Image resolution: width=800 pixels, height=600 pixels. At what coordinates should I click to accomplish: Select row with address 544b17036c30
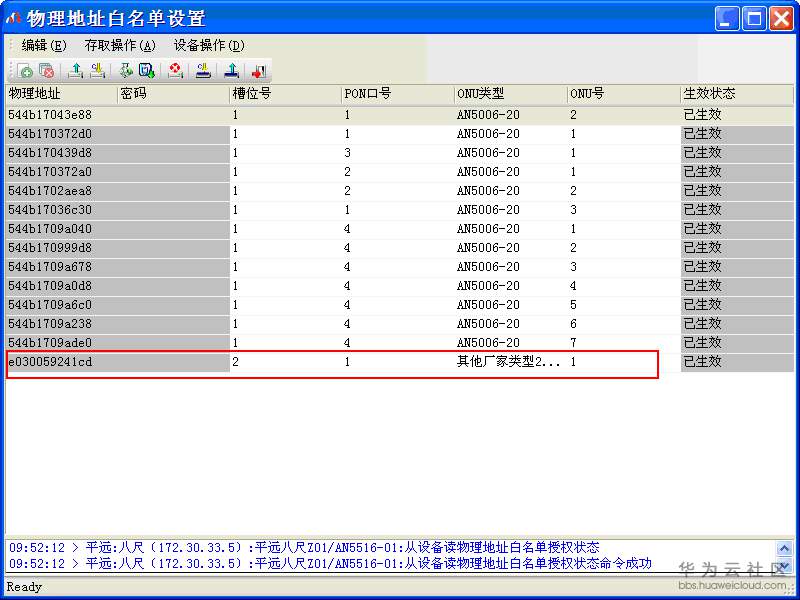tap(400, 210)
